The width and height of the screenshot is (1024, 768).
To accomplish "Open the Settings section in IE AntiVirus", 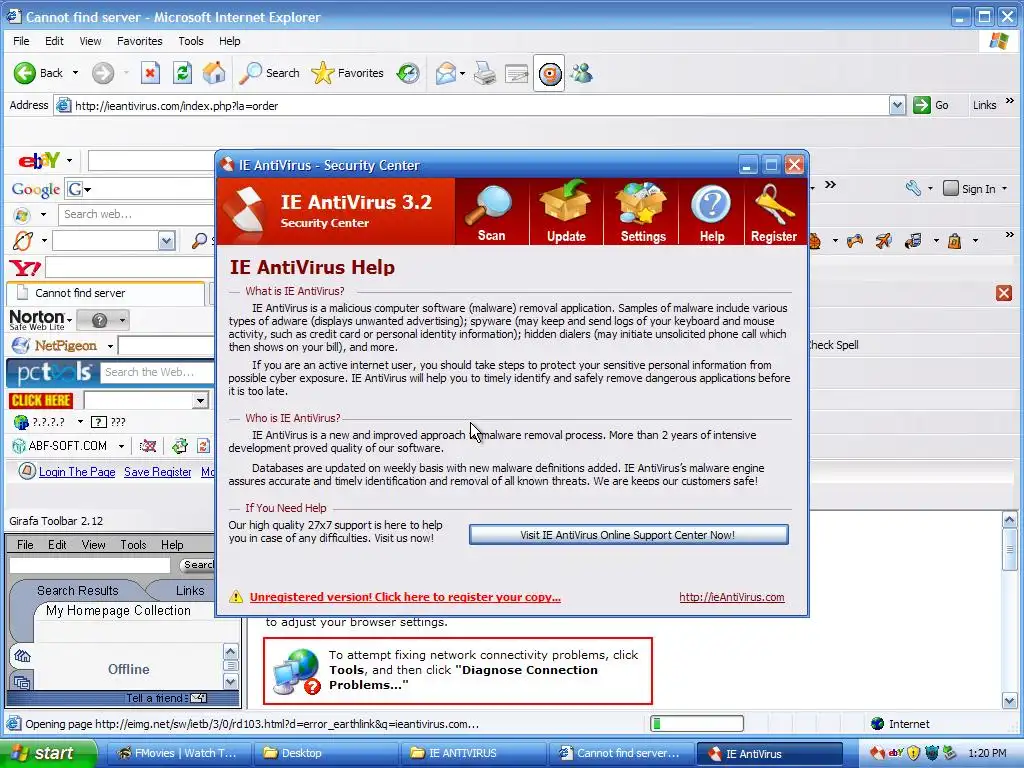I will point(643,212).
